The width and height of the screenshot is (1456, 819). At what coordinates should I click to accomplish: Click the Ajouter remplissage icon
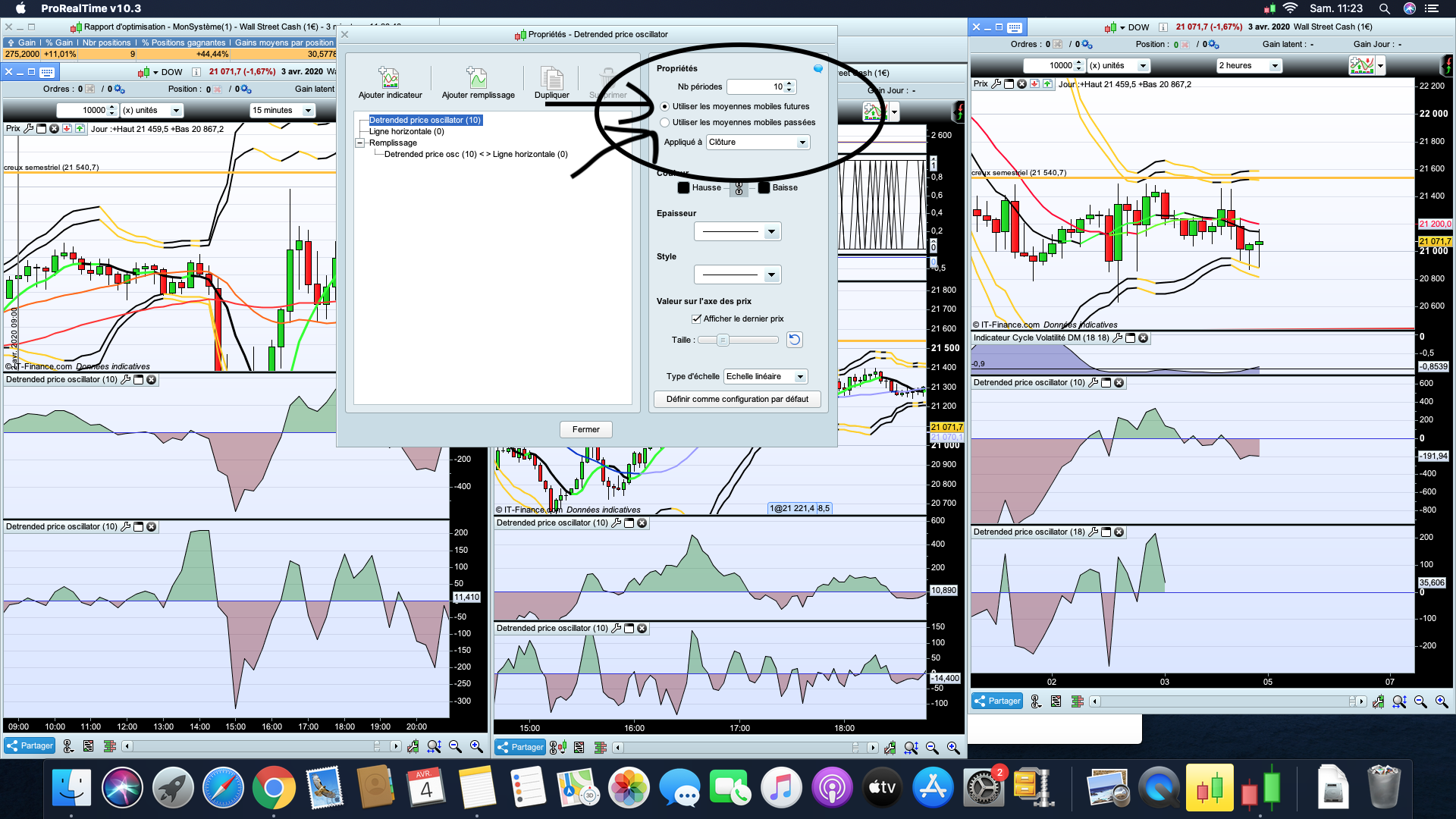pos(477,78)
